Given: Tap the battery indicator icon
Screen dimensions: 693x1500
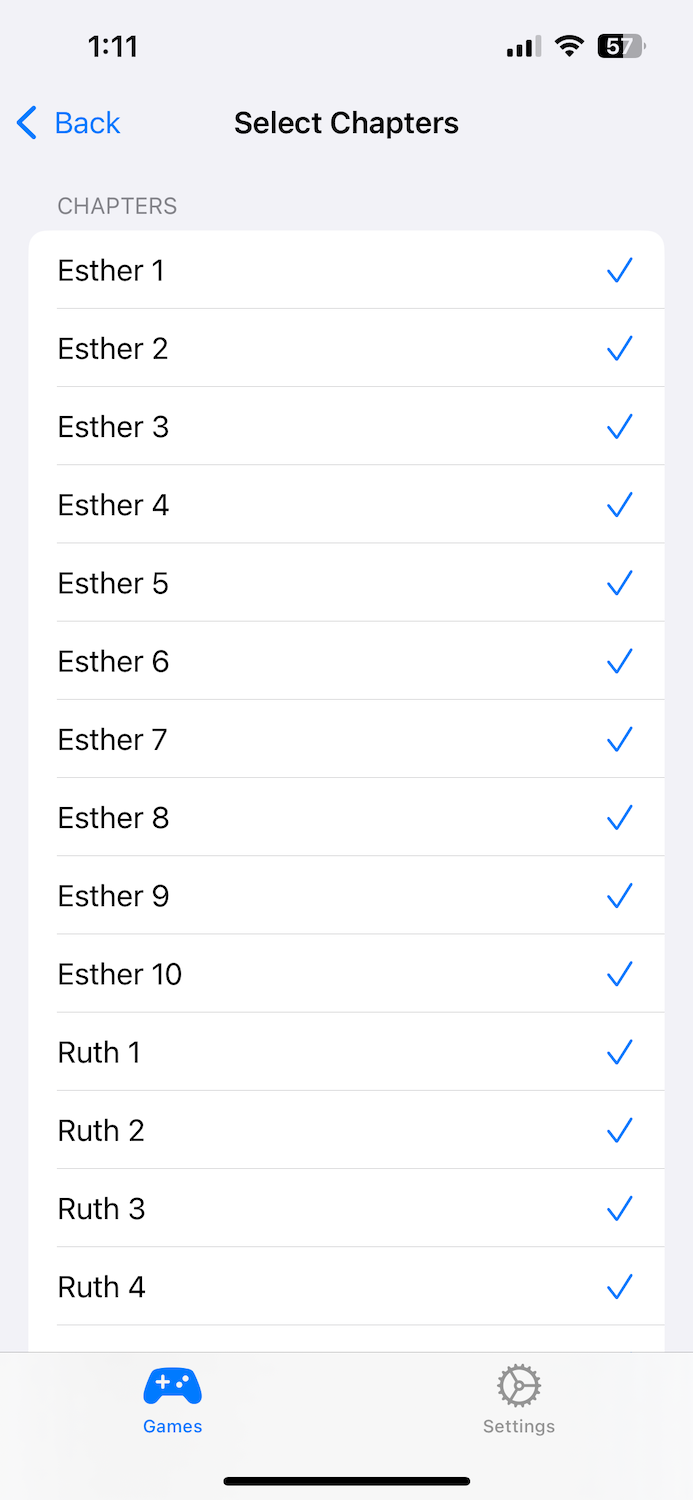Looking at the screenshot, I should [622, 46].
